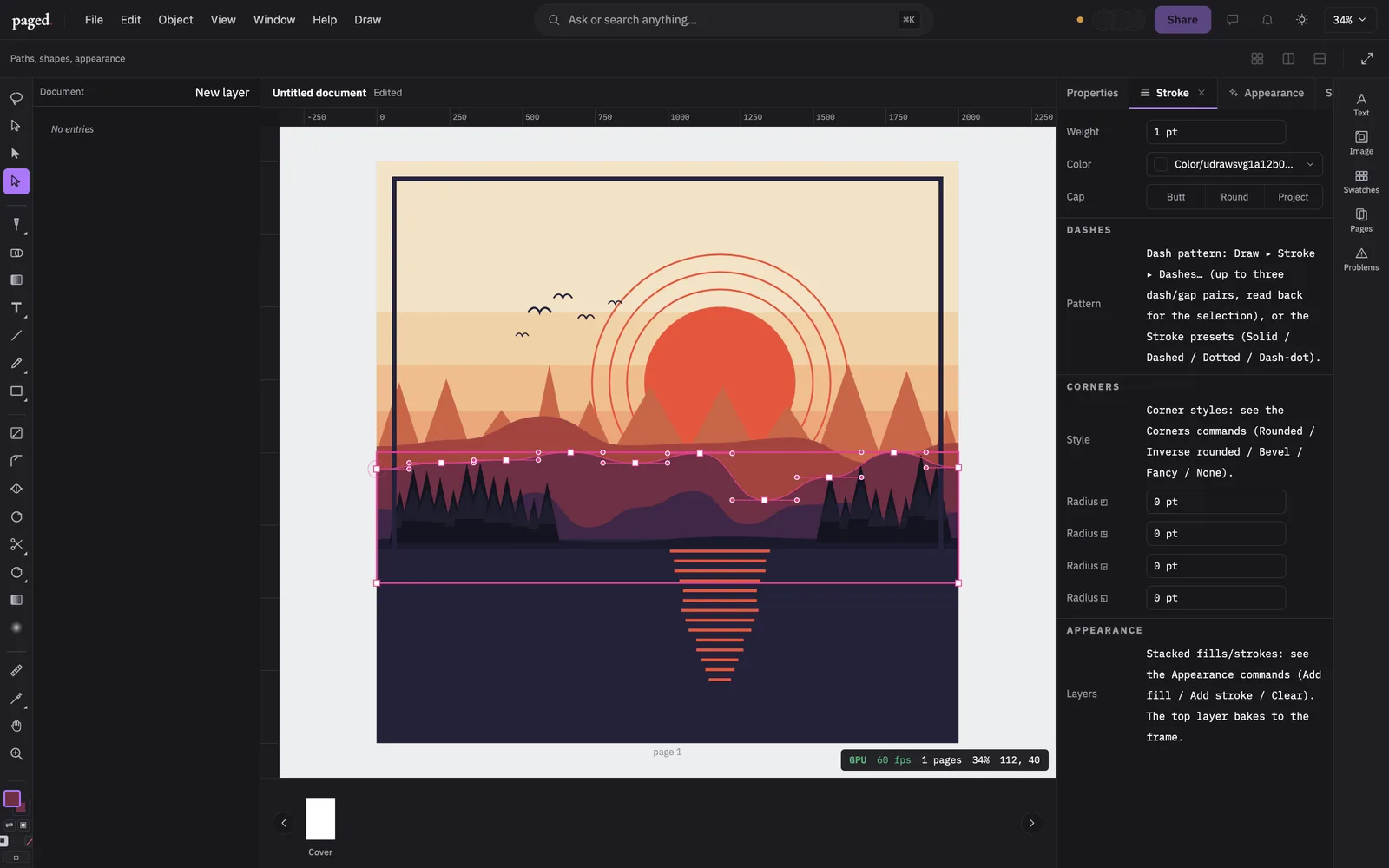
Task: Select the Line tool
Action: (x=16, y=336)
